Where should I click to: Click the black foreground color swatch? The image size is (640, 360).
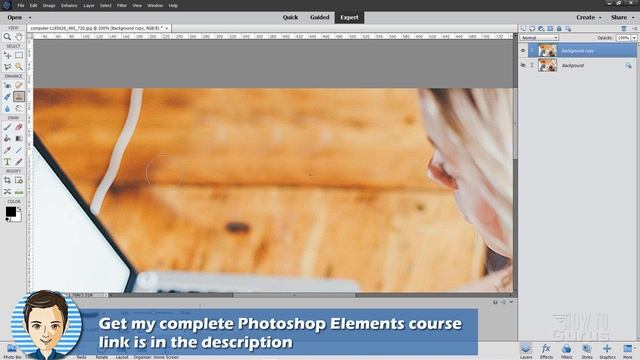point(11,211)
